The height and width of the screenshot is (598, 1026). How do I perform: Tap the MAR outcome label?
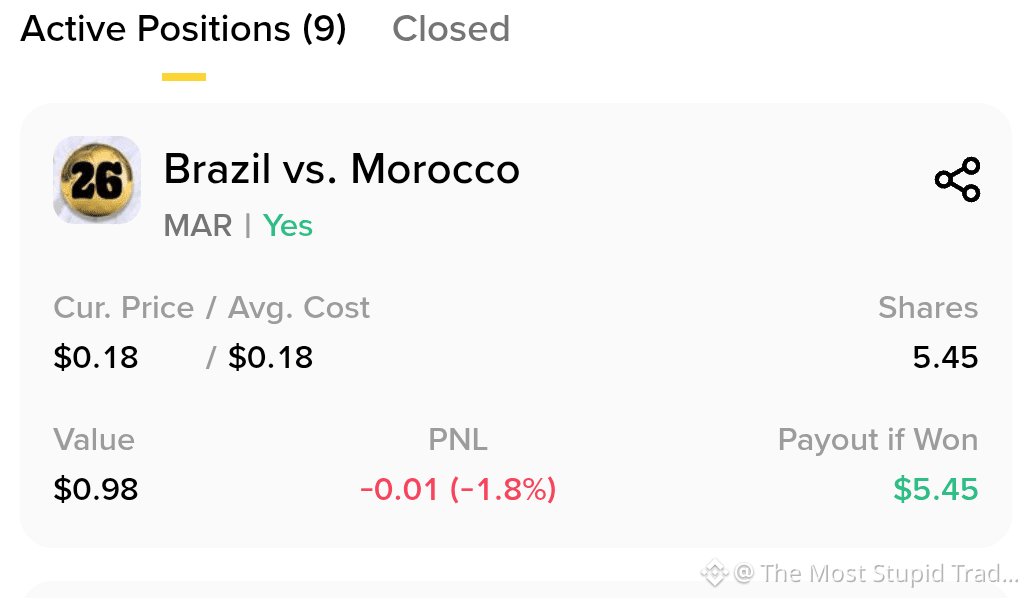(198, 226)
